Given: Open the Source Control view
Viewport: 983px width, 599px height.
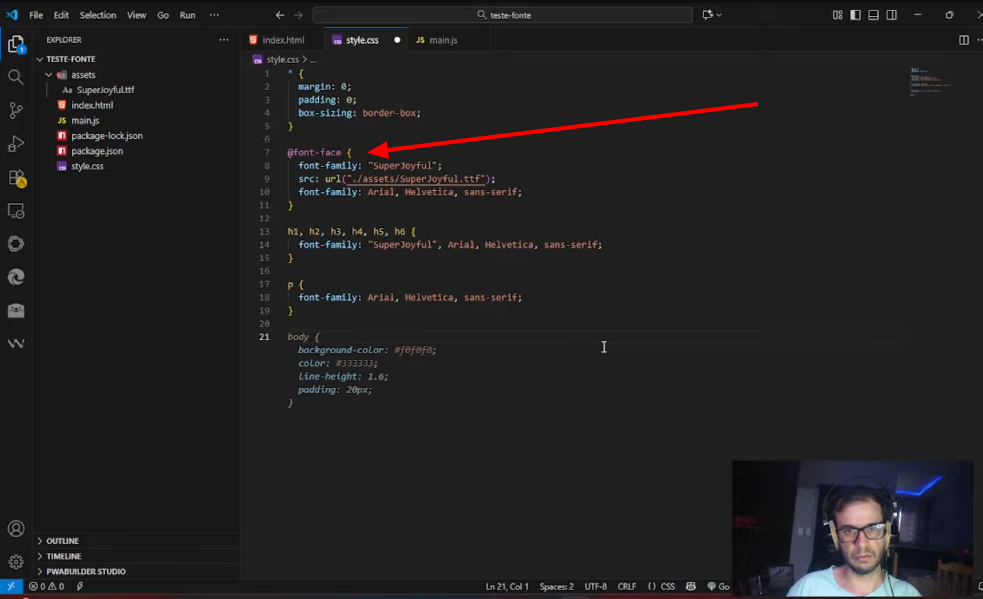Looking at the screenshot, I should click(16, 110).
